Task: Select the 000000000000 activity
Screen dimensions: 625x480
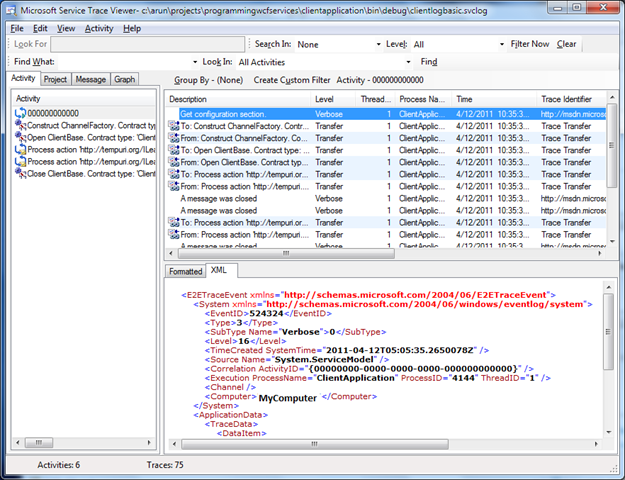Action: point(84,113)
